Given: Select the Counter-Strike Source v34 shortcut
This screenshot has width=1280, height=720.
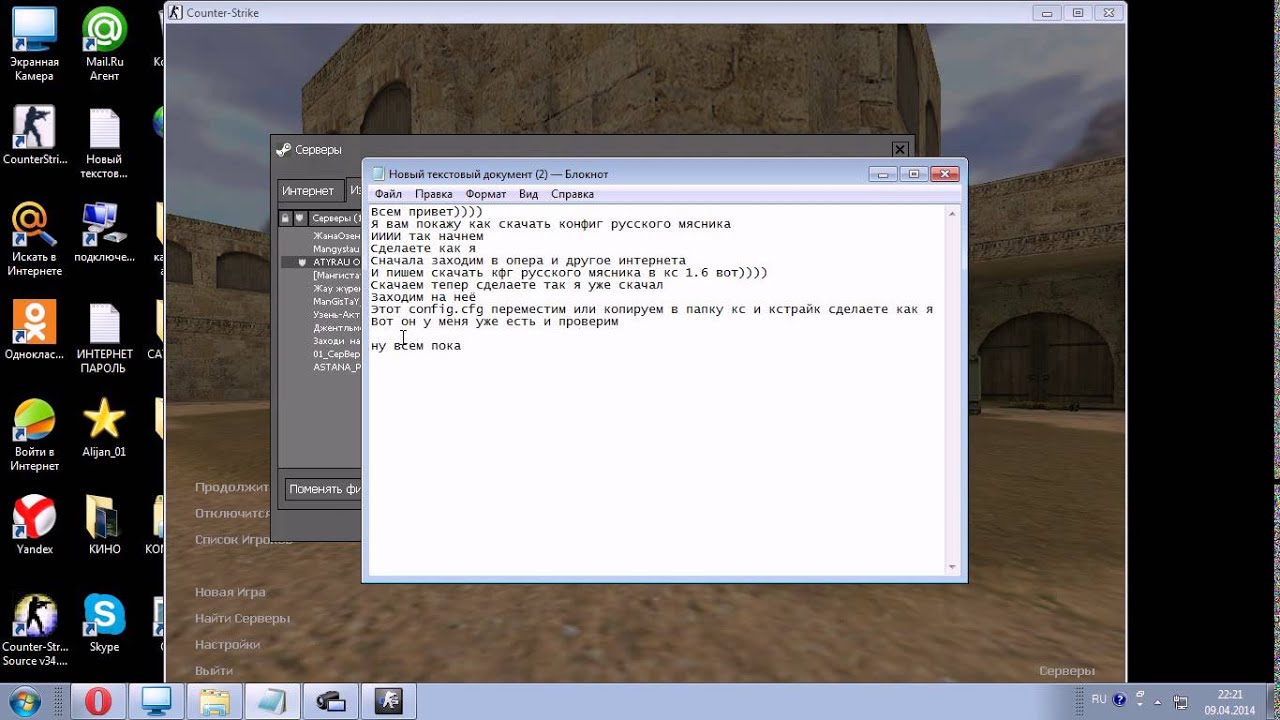Looking at the screenshot, I should coord(34,630).
